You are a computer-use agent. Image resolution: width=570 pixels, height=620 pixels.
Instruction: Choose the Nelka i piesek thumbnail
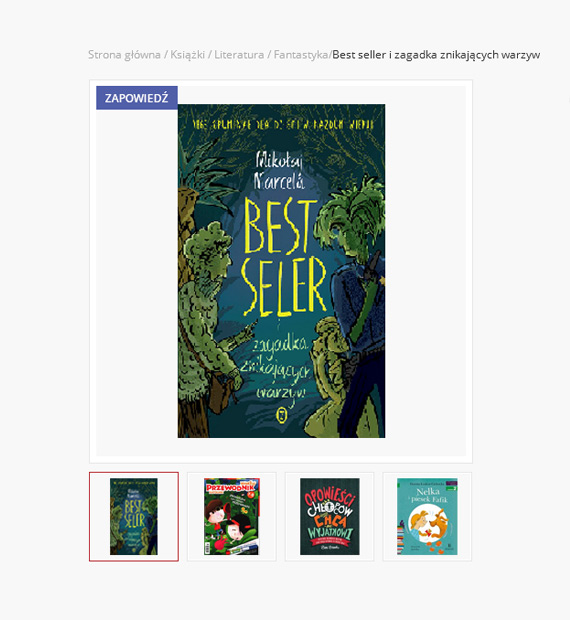427,516
